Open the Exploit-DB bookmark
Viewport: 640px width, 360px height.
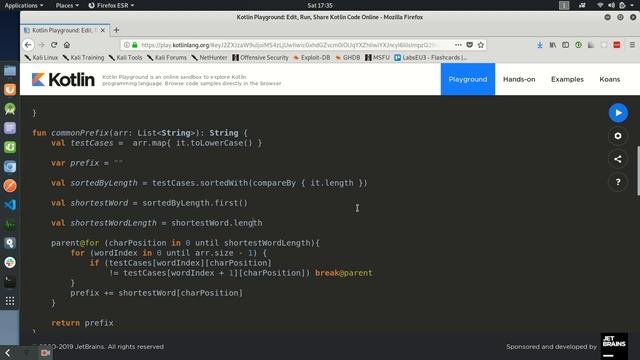[312, 58]
